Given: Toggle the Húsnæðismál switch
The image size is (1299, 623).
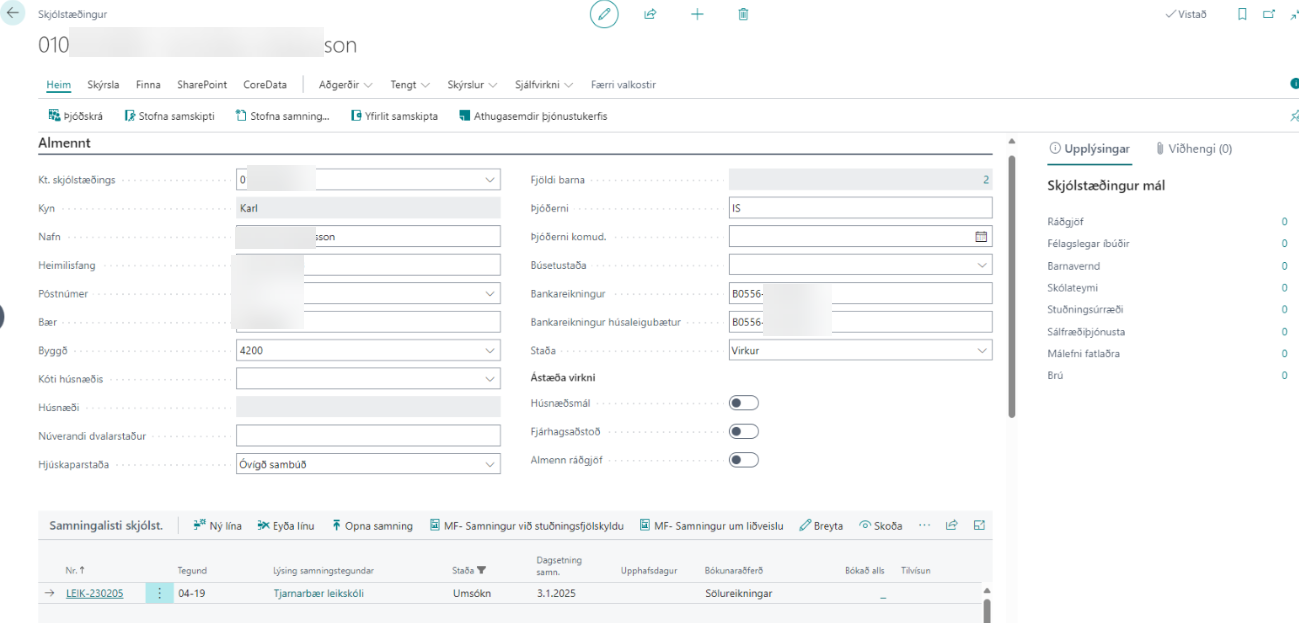Looking at the screenshot, I should [744, 403].
